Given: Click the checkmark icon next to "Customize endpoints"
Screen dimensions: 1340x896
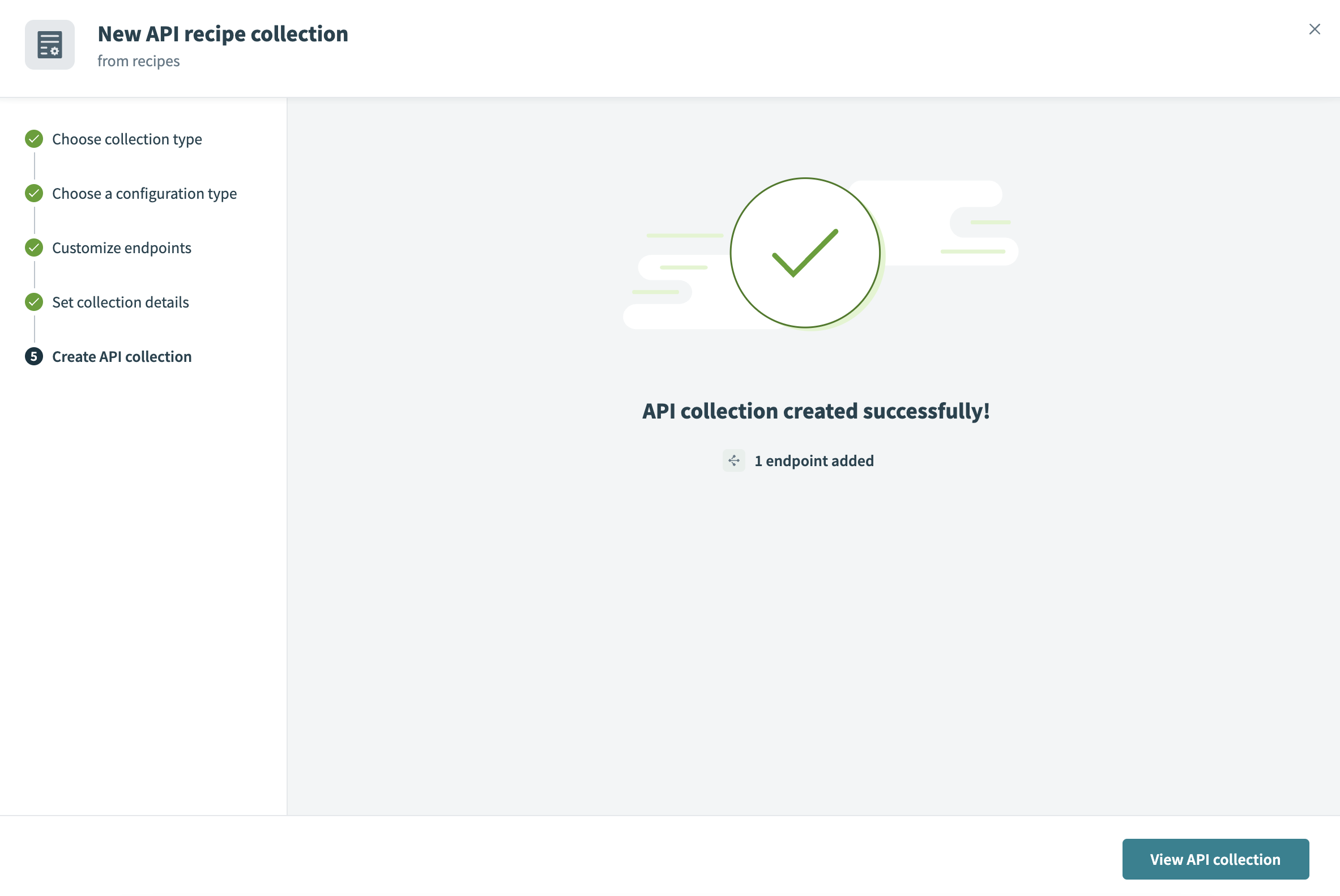Looking at the screenshot, I should [x=33, y=248].
